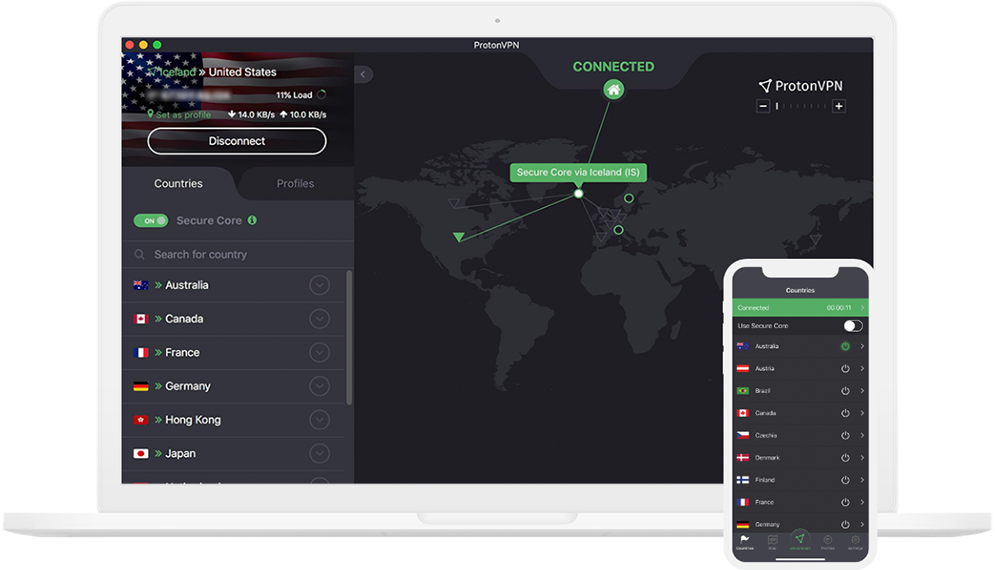Open the Profiles tab in phone bottom bar
995x570 pixels.
[x=827, y=542]
